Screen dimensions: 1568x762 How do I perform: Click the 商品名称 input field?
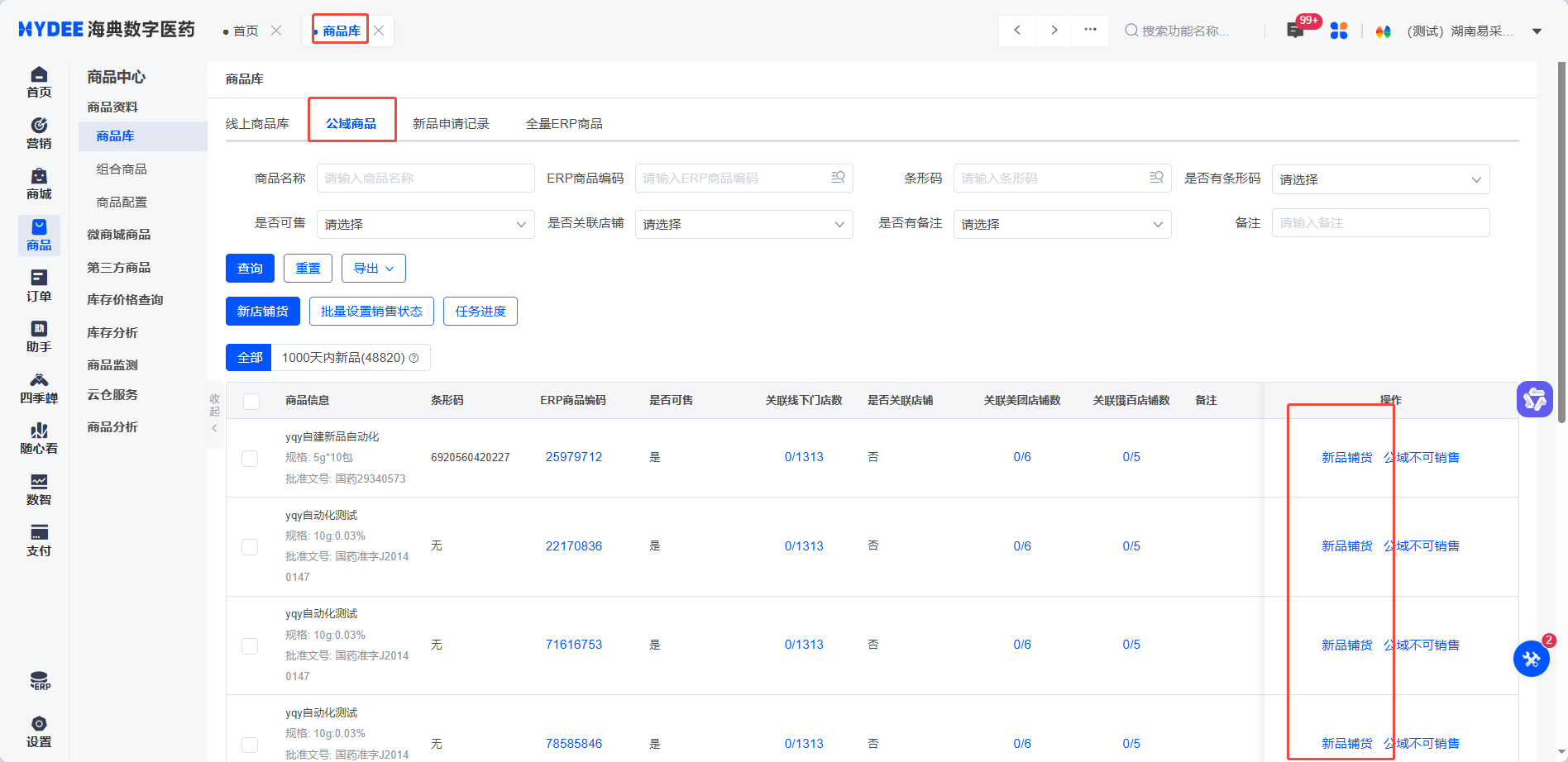(425, 179)
